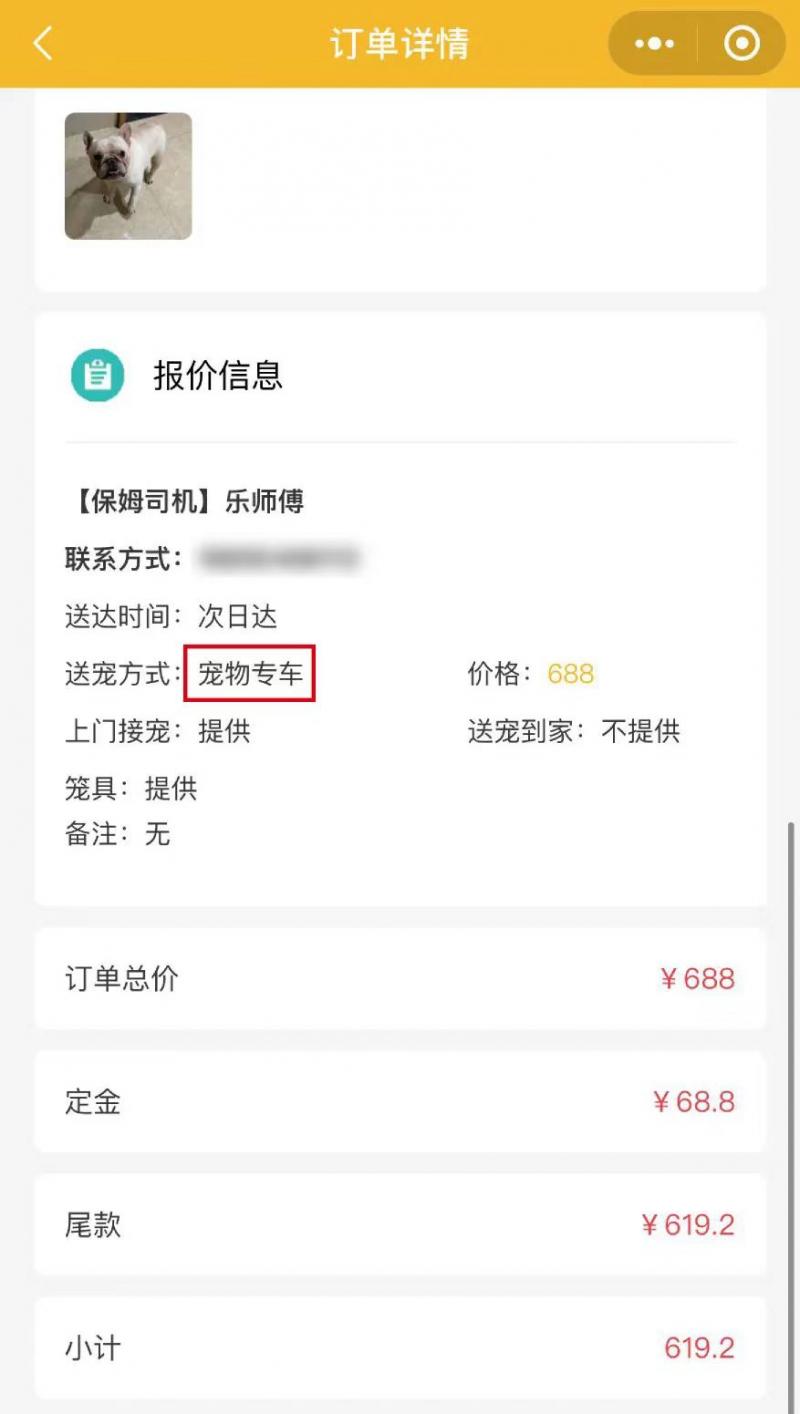Select driver name 【保姆司机】乐师傅
This screenshot has height=1414, width=800.
click(185, 501)
